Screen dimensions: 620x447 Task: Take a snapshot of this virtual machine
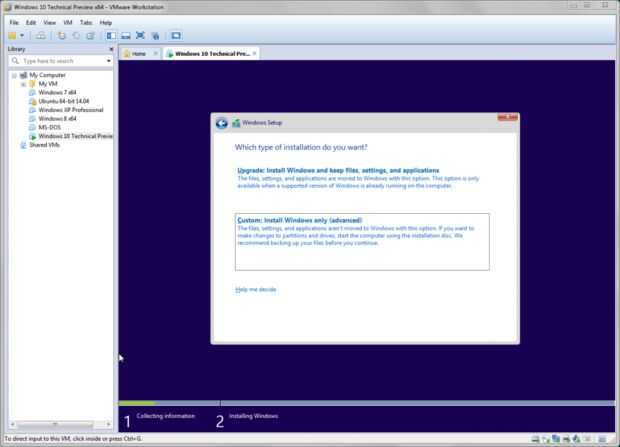(62, 36)
